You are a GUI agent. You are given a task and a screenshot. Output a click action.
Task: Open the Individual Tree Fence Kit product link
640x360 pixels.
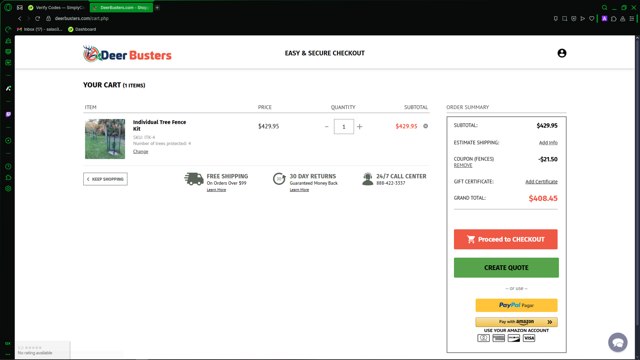[159, 125]
